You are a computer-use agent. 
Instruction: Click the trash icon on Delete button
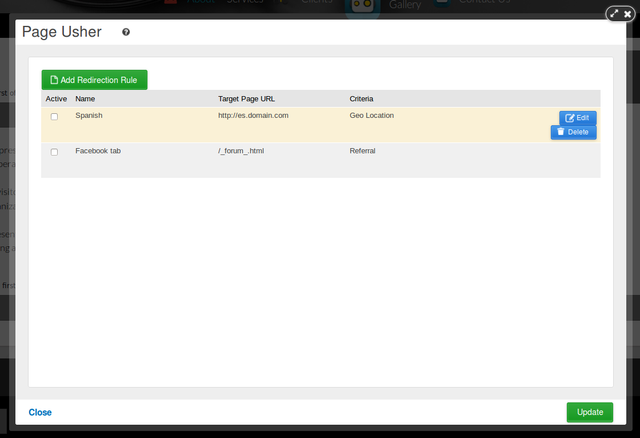coord(561,131)
